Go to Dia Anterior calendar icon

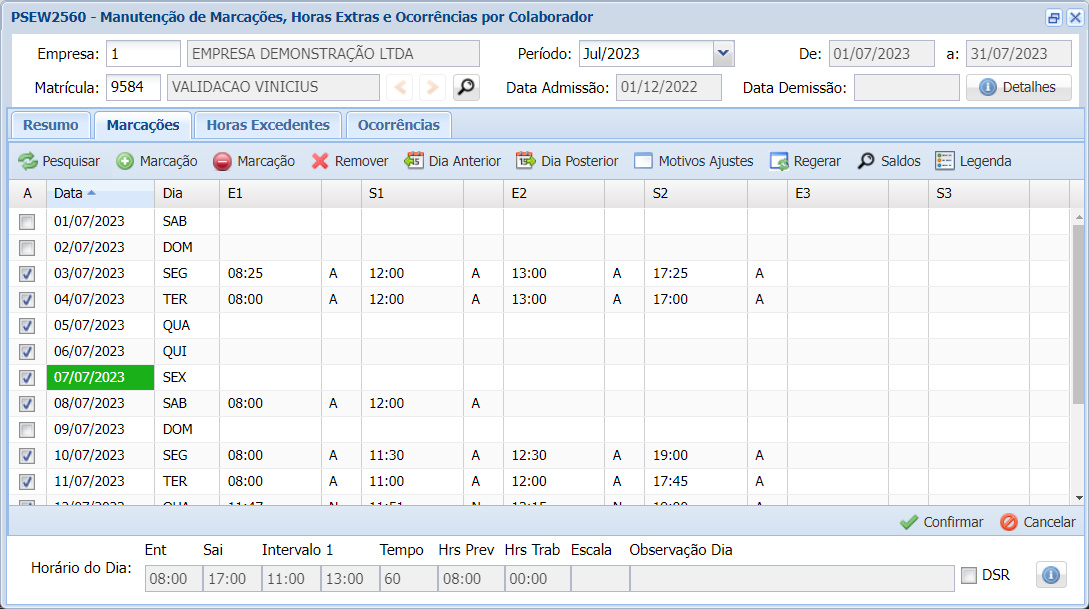click(x=414, y=161)
